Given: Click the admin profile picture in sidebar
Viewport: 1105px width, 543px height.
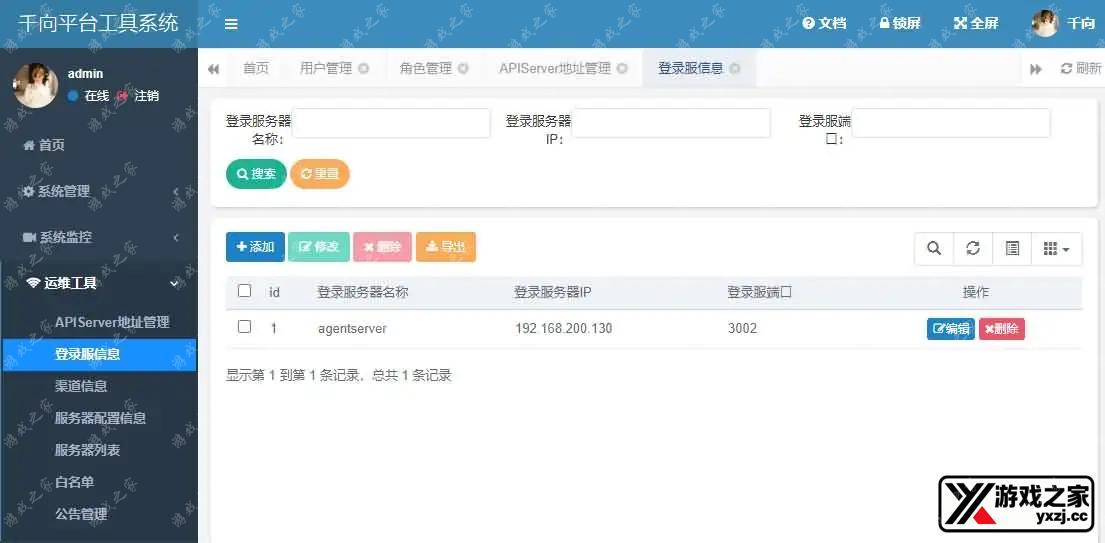Looking at the screenshot, I should (35, 85).
